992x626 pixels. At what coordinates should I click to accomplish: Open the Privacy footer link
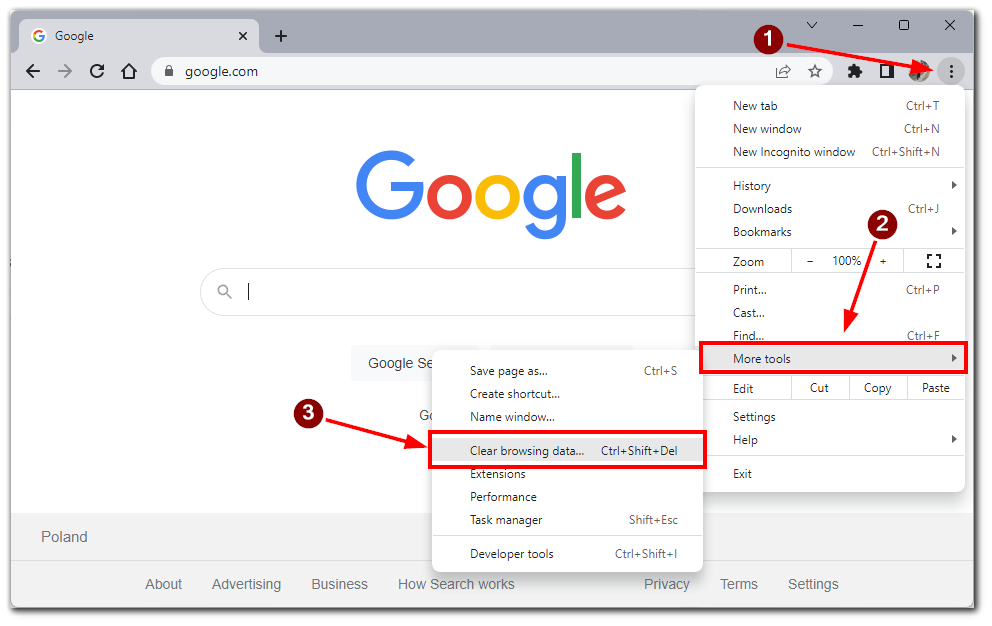click(x=667, y=584)
